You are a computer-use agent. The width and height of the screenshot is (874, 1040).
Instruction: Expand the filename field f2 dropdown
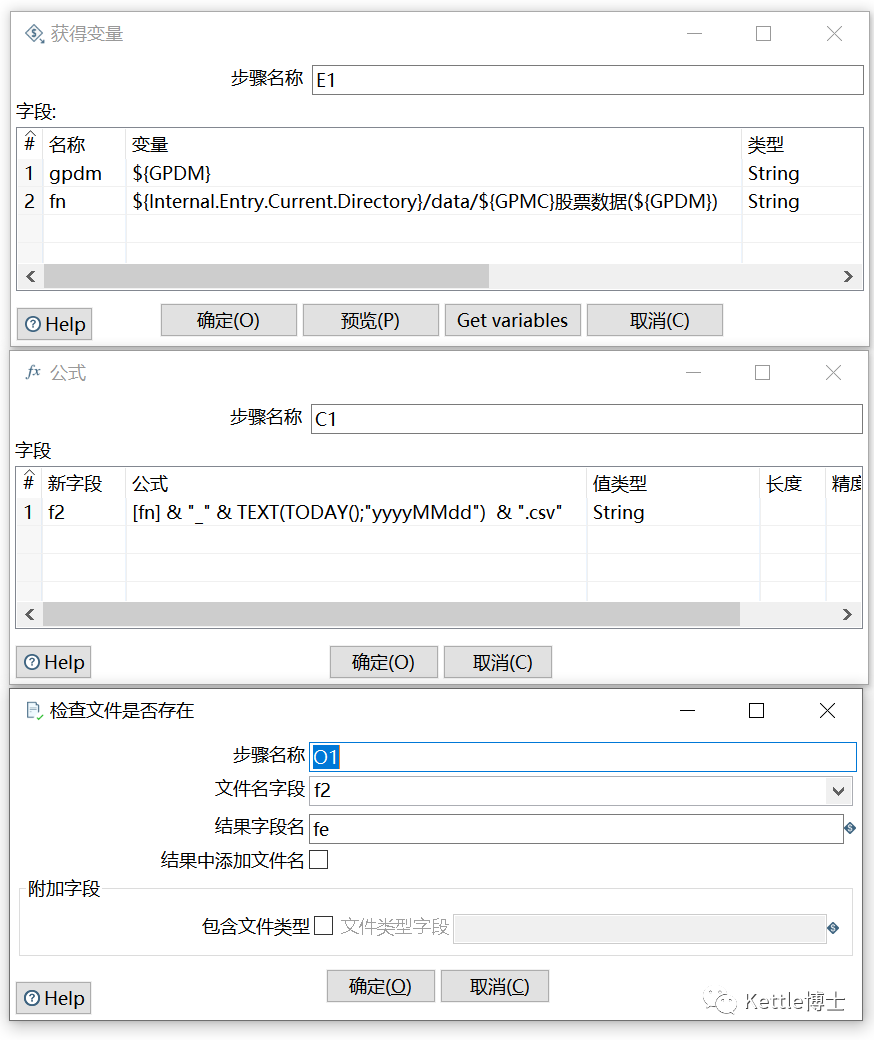point(838,791)
